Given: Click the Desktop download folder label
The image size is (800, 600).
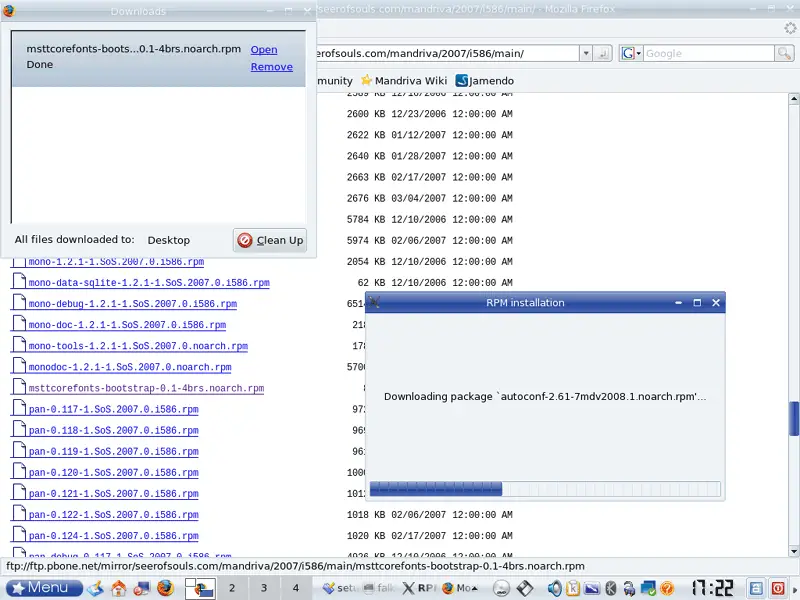Looking at the screenshot, I should pos(168,240).
